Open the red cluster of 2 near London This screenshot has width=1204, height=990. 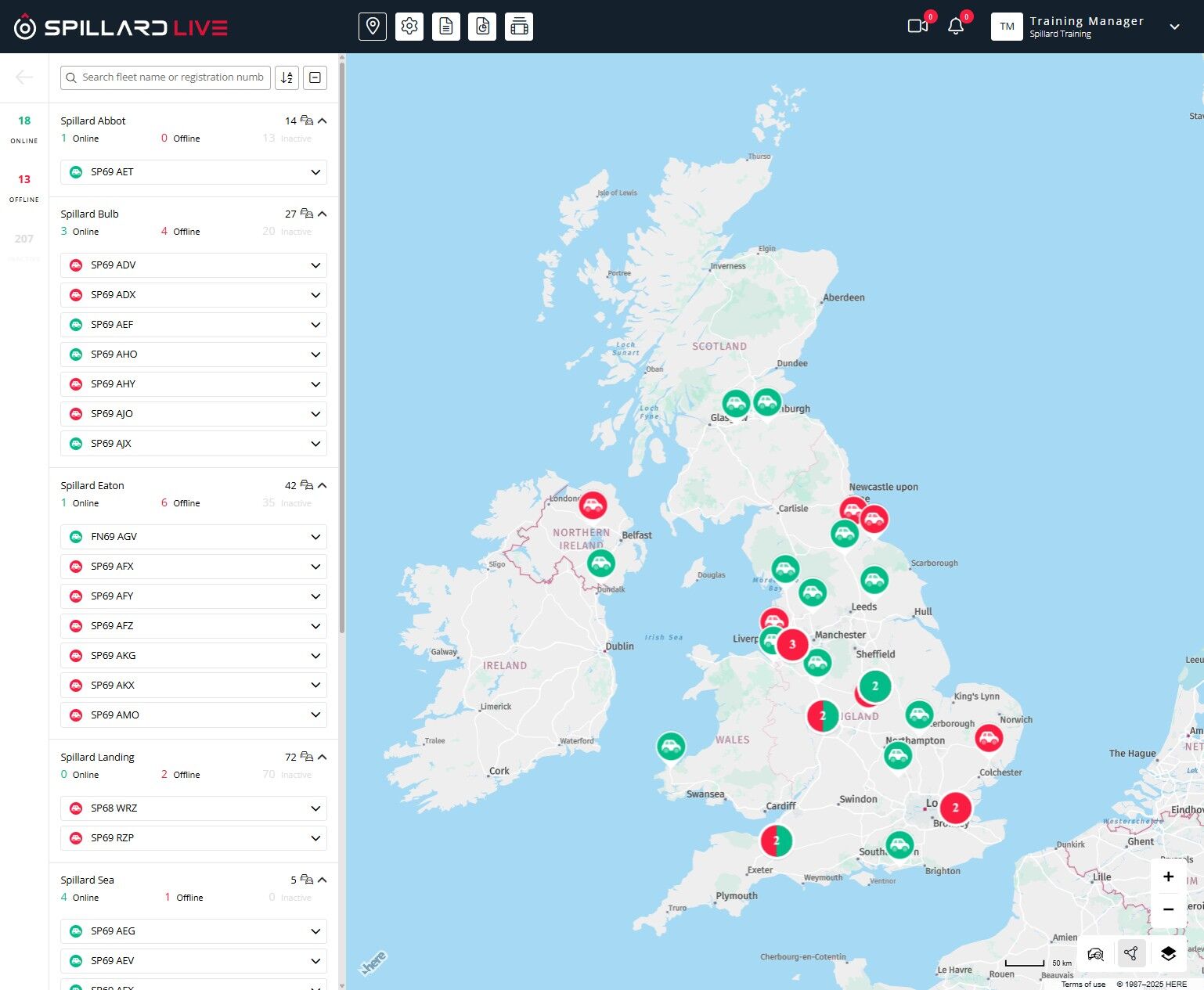click(x=955, y=808)
